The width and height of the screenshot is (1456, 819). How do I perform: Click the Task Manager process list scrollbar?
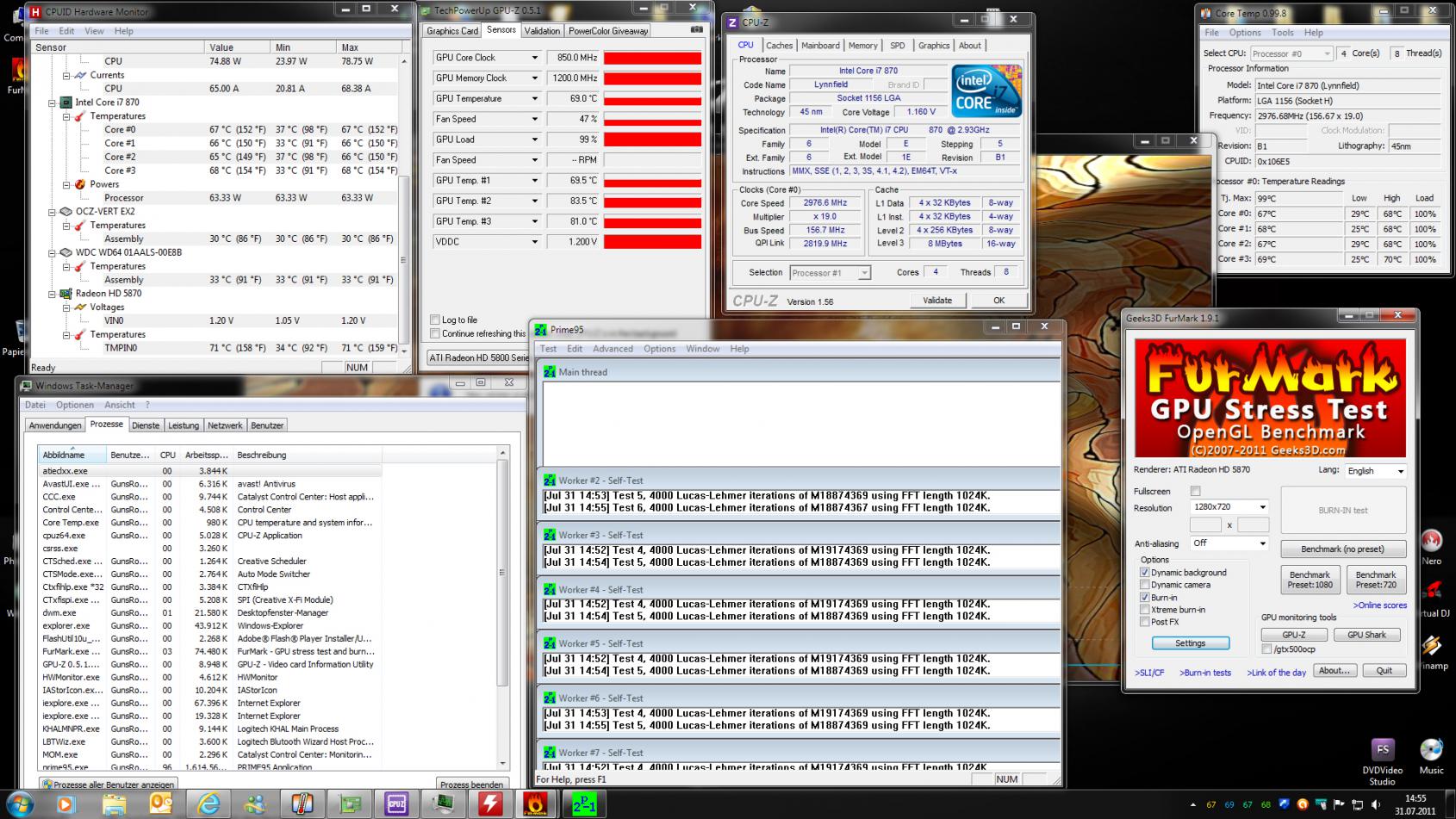point(503,607)
